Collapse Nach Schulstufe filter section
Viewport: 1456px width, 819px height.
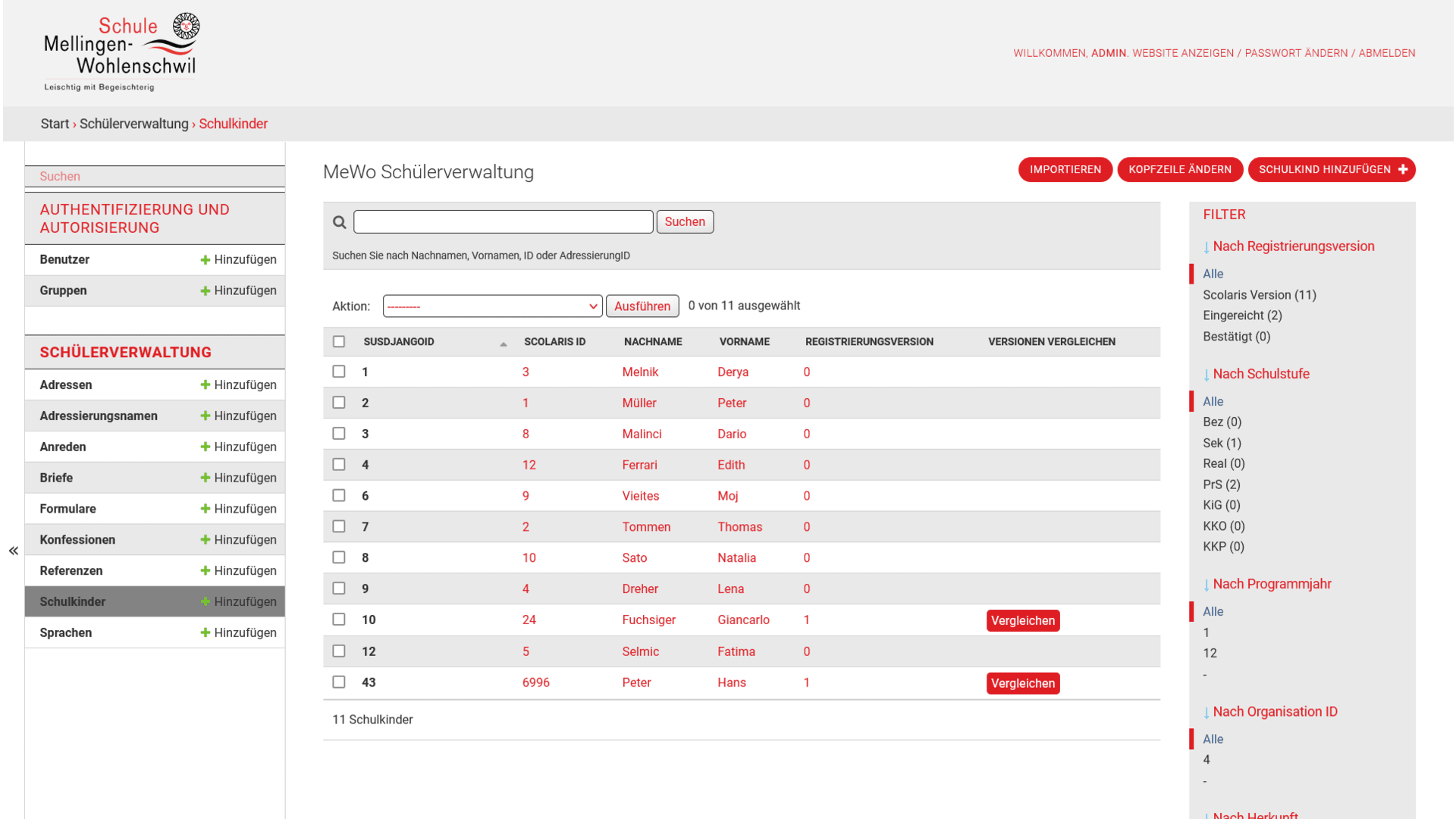coord(1257,375)
